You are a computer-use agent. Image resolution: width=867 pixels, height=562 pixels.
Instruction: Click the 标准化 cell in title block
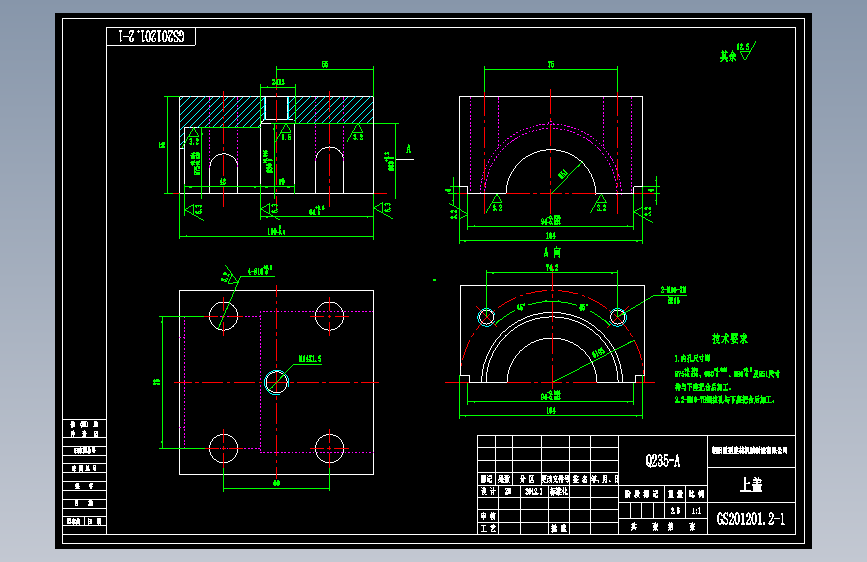click(x=559, y=491)
